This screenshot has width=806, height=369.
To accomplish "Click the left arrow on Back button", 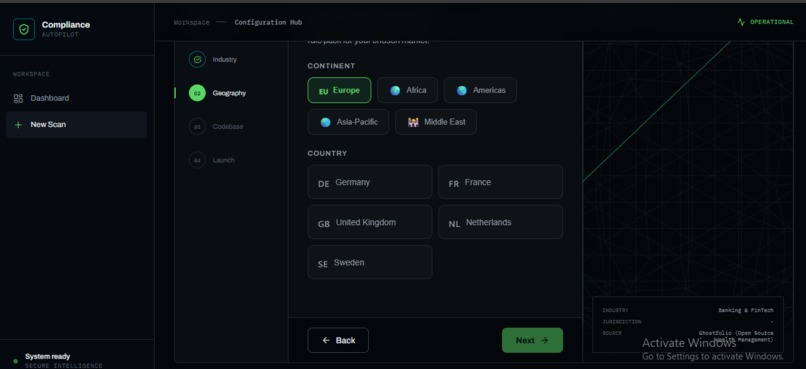I will click(x=326, y=340).
